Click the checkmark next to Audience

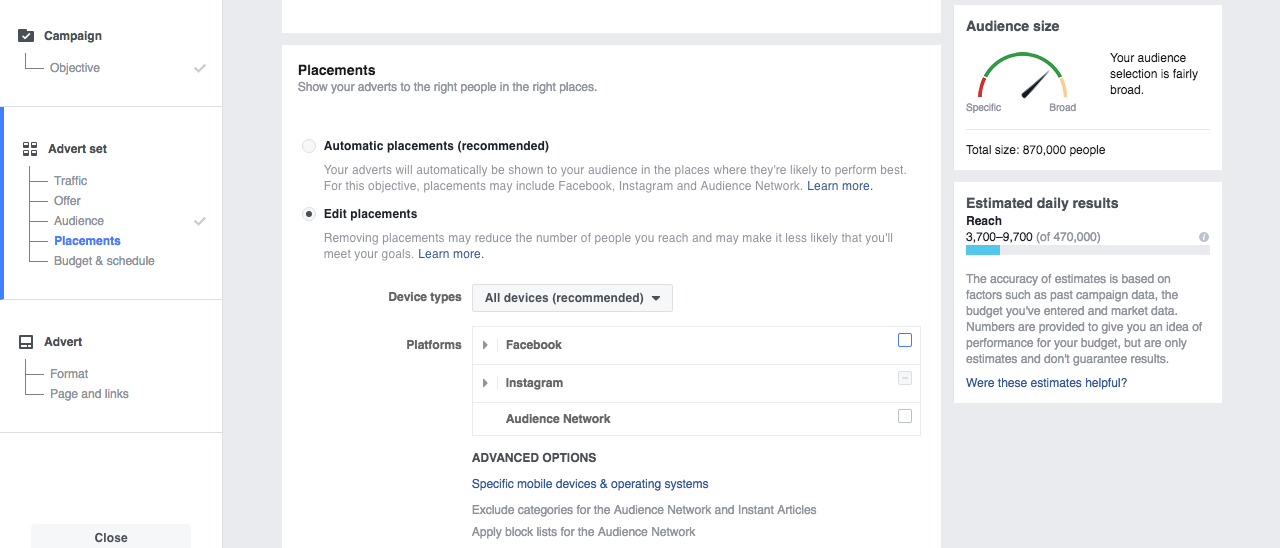coord(200,221)
